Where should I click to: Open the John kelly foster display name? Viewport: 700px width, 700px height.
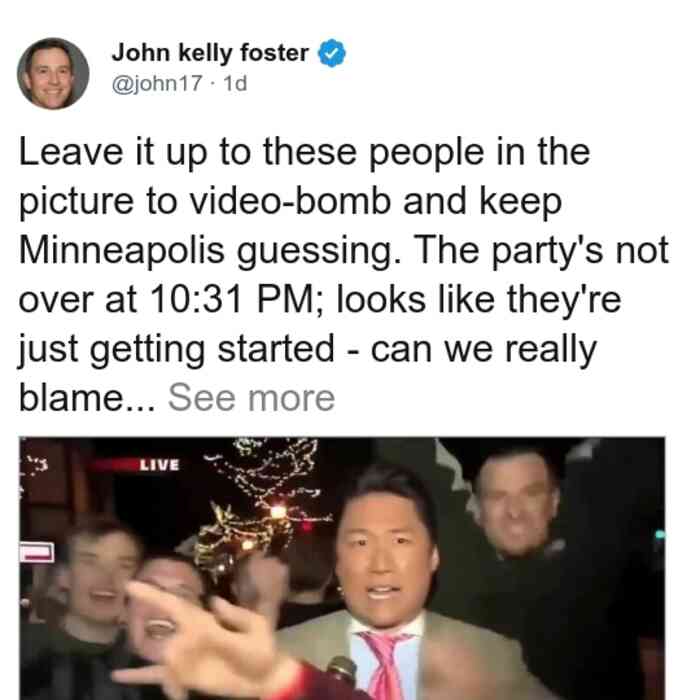pyautogui.click(x=210, y=53)
